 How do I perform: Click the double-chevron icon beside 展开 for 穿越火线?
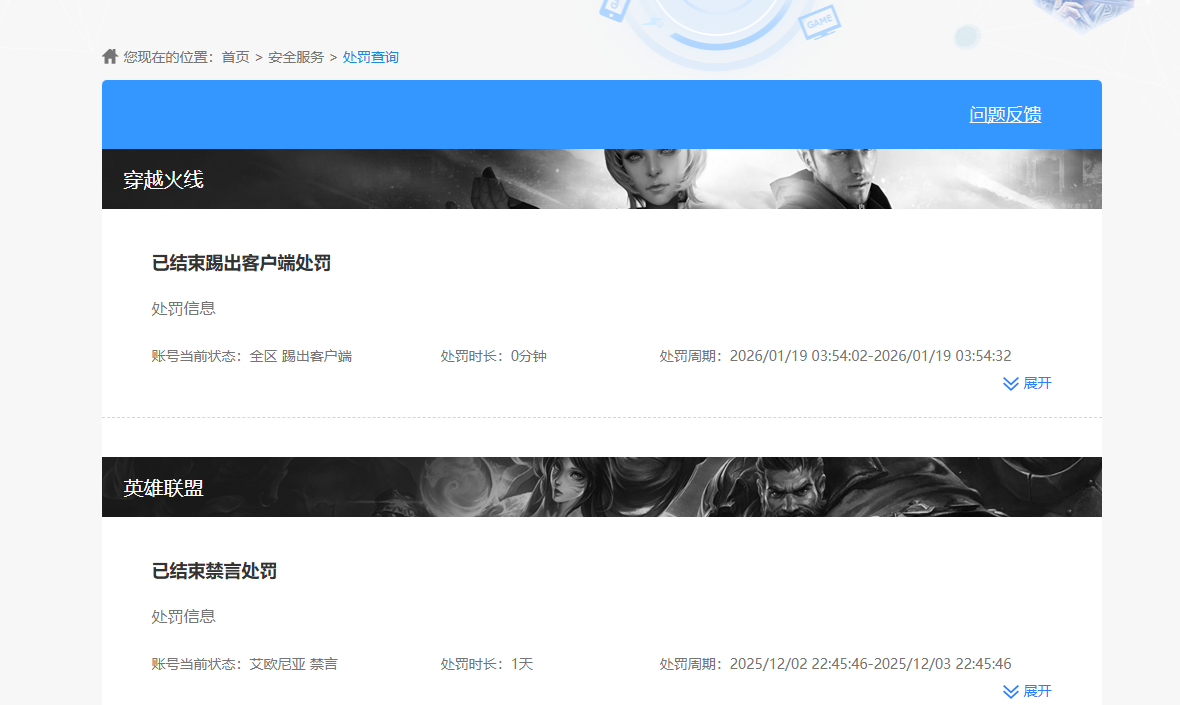click(x=1009, y=383)
